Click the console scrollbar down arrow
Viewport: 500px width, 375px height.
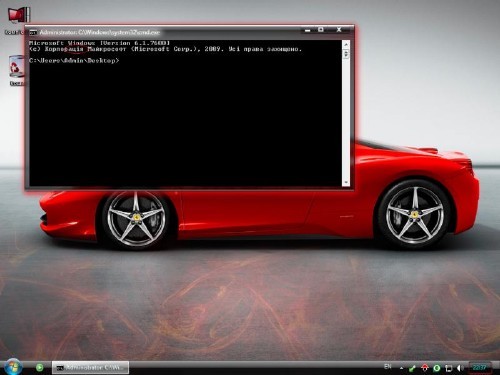346,182
